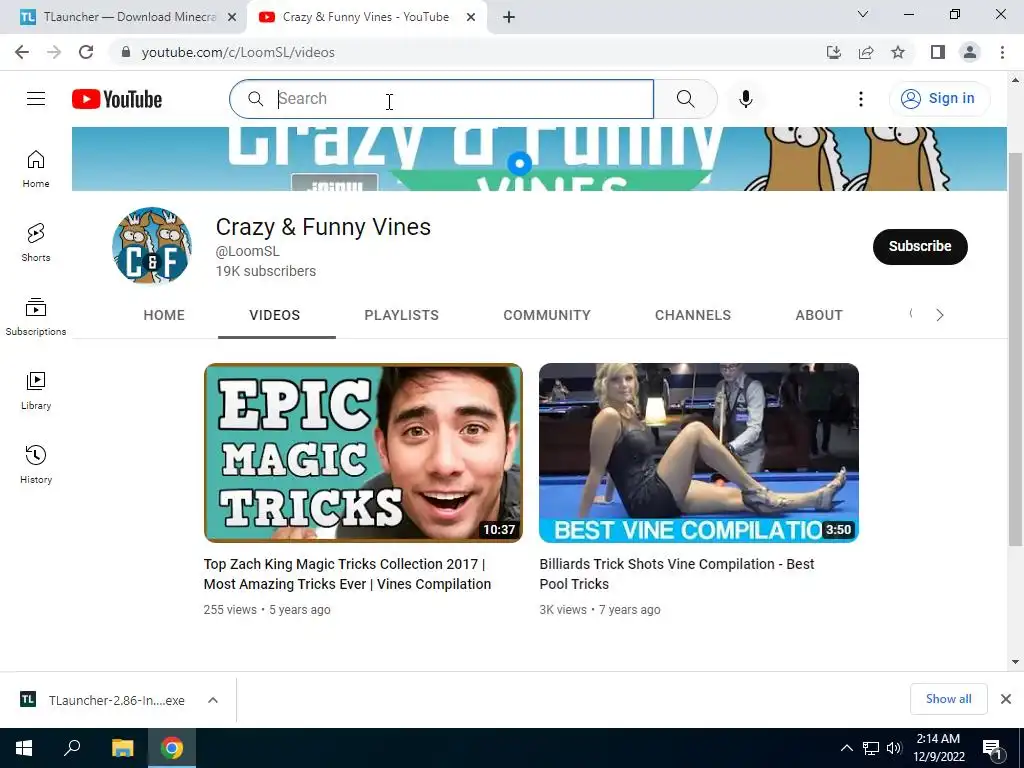Show hidden system tray icons
Image resolution: width=1024 pixels, height=768 pixels.
[846, 748]
